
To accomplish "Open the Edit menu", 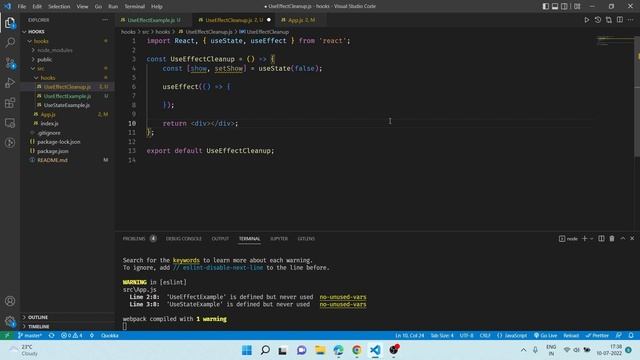I will (37, 7).
